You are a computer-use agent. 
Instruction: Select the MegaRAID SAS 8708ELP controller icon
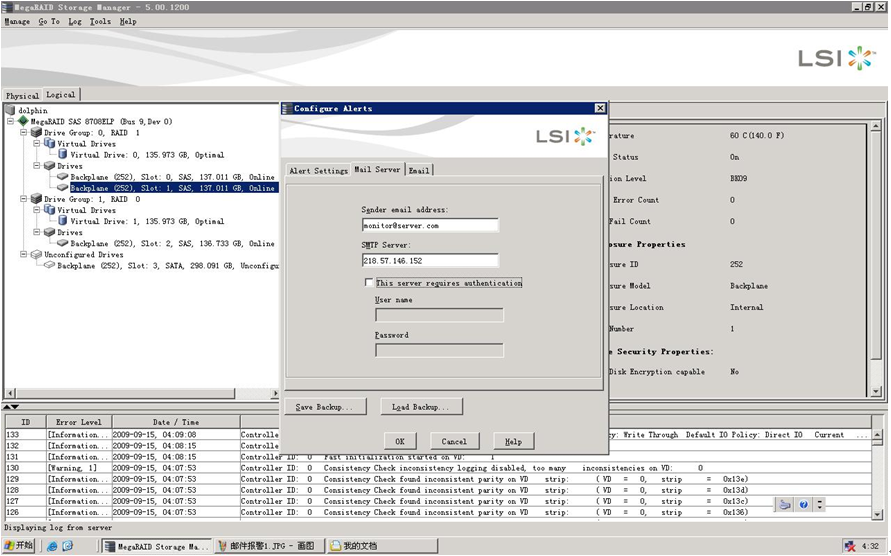[x=23, y=121]
